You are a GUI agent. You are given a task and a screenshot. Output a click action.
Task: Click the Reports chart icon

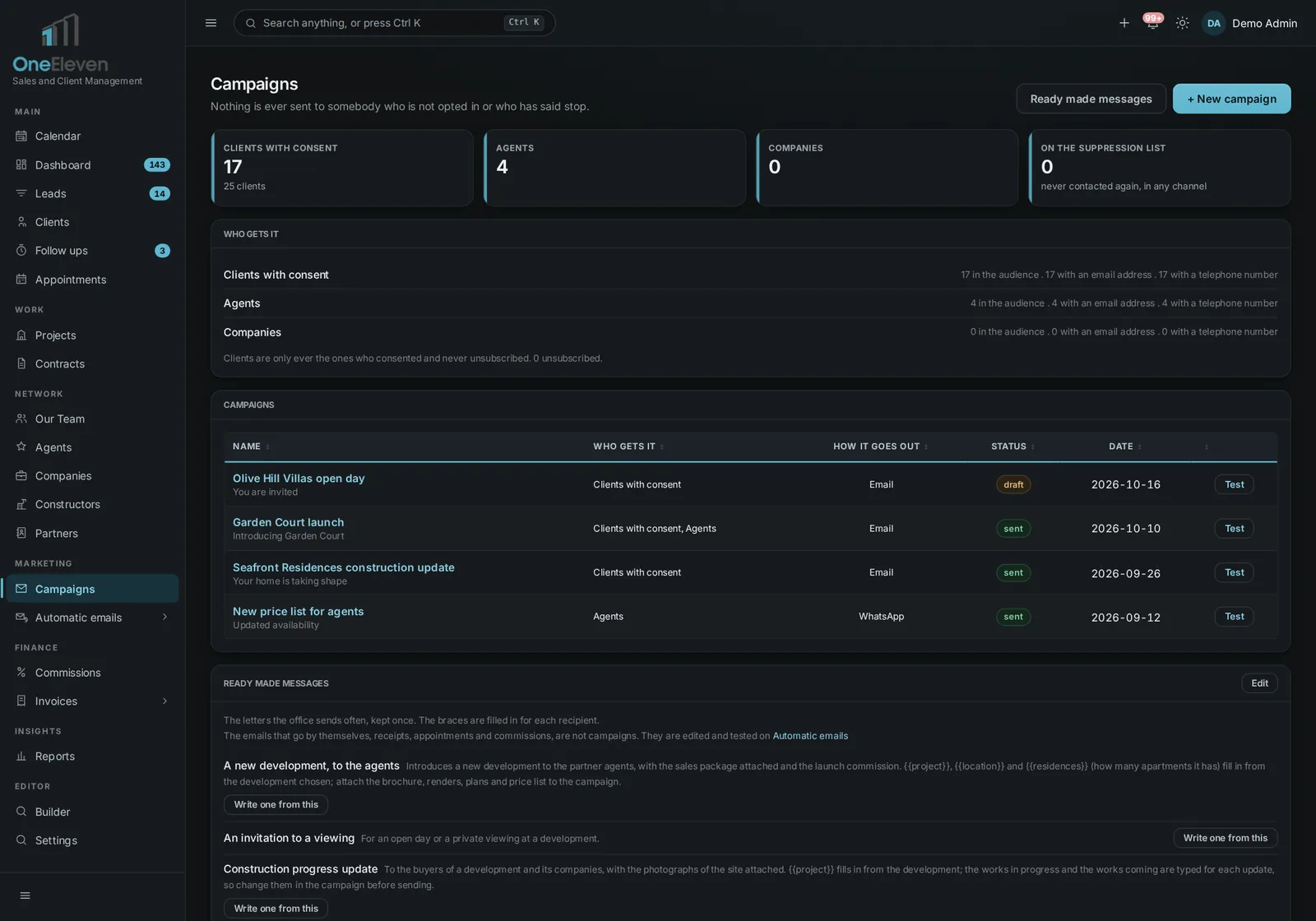pyautogui.click(x=21, y=757)
